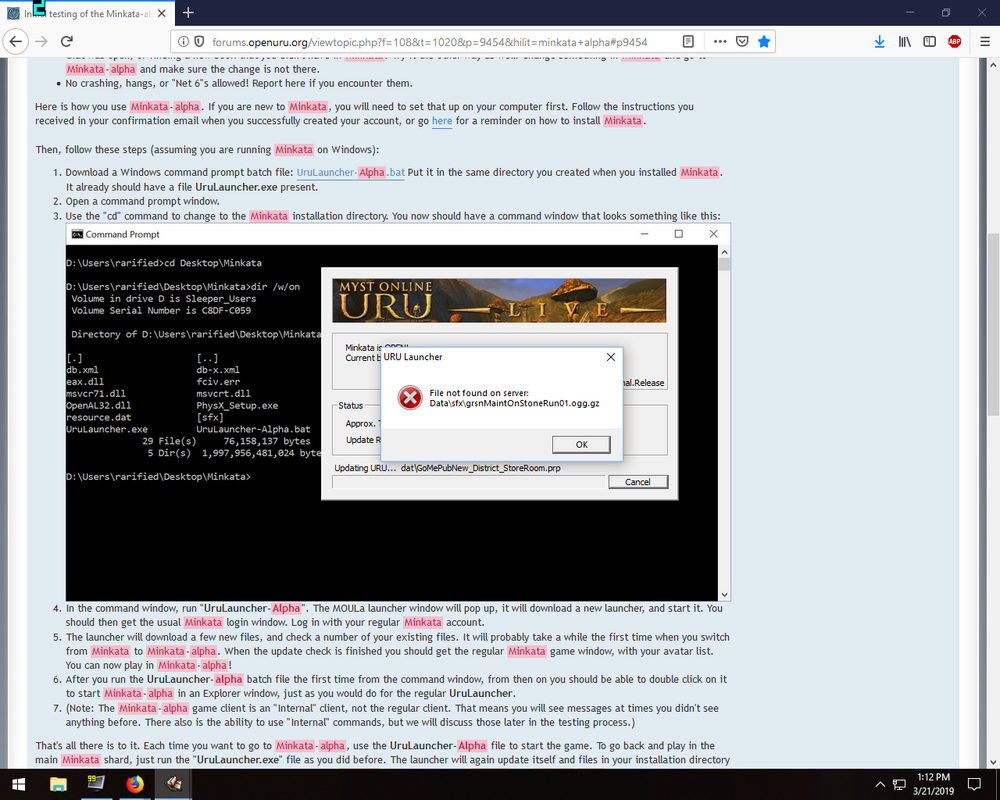The height and width of the screenshot is (800, 1000).
Task: Open the Firefox hamburger menu
Action: [985, 41]
